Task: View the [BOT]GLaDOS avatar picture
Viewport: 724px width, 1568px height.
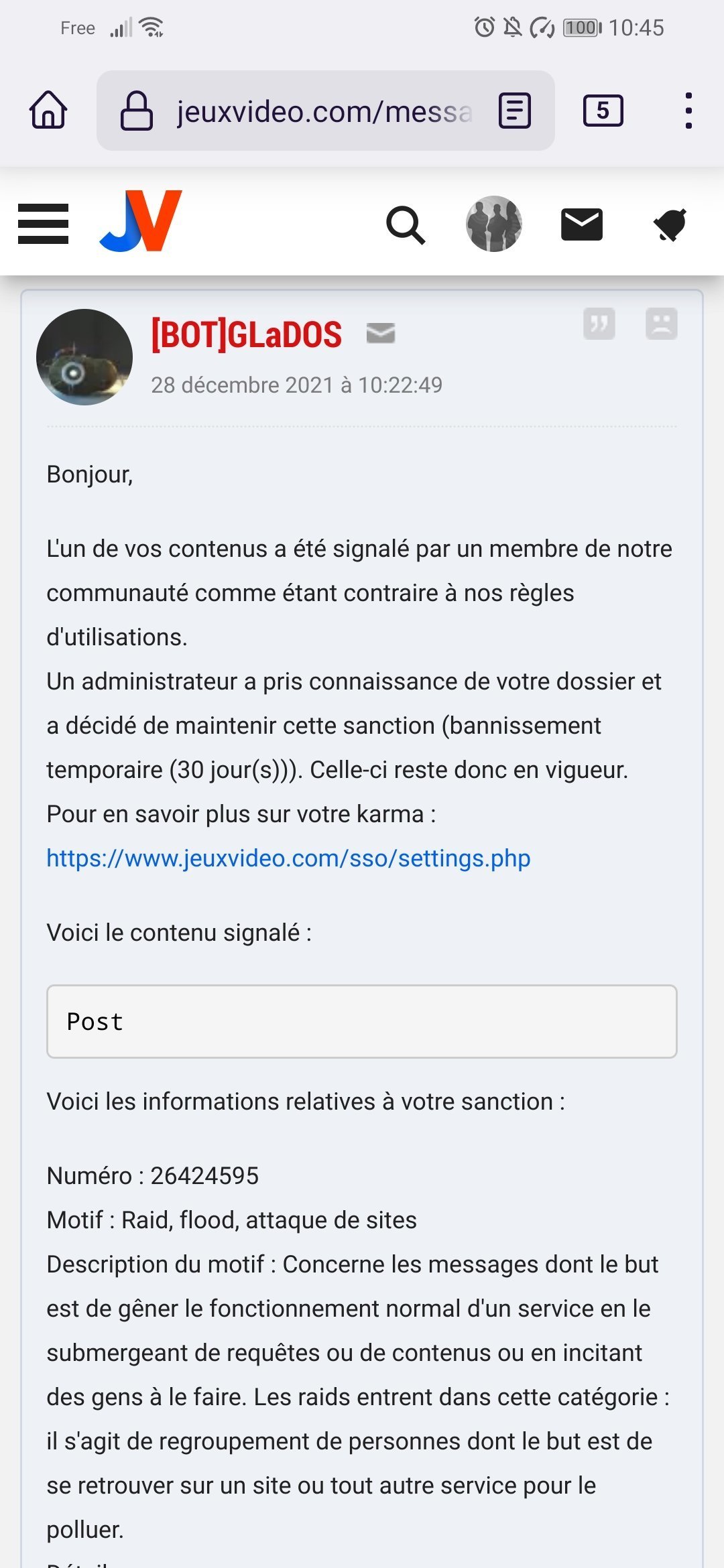Action: [x=84, y=357]
